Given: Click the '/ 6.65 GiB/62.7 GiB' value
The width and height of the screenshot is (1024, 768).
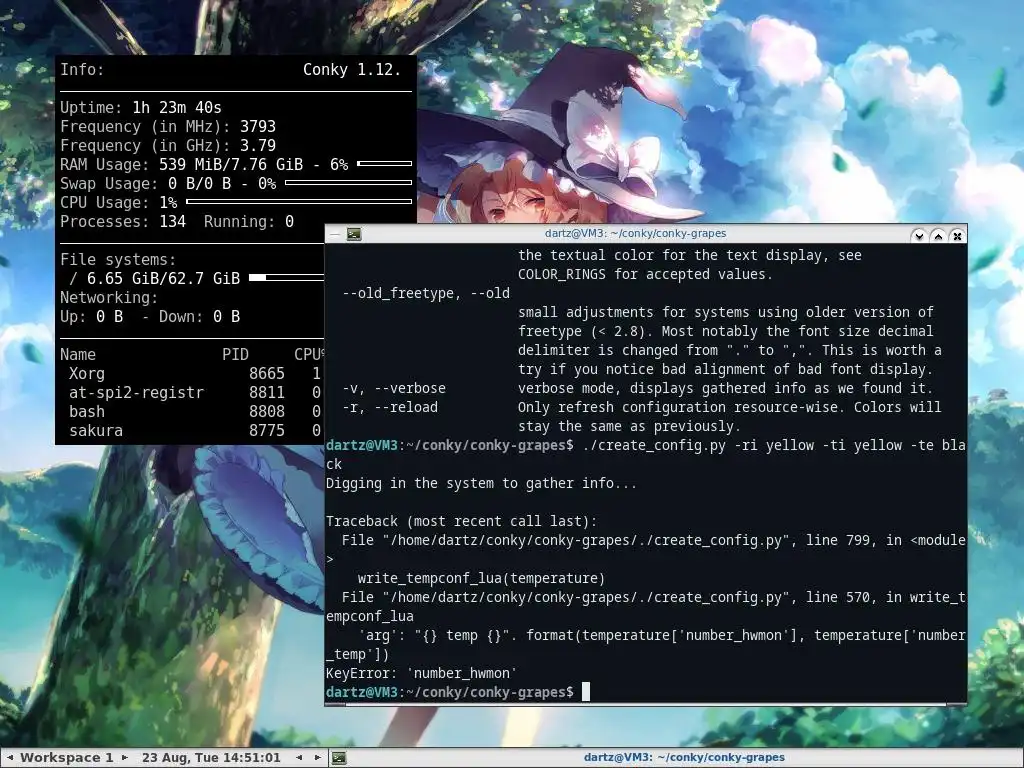Looking at the screenshot, I should [x=155, y=278].
